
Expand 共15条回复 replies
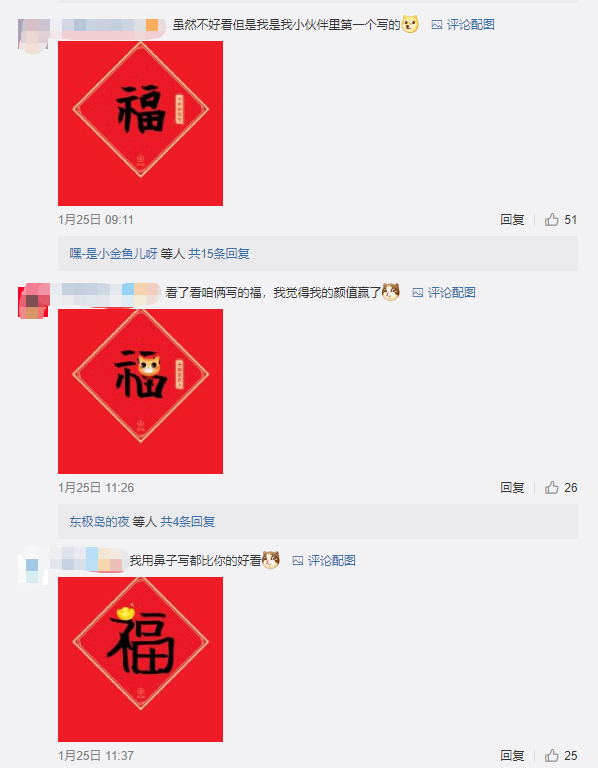[219, 254]
